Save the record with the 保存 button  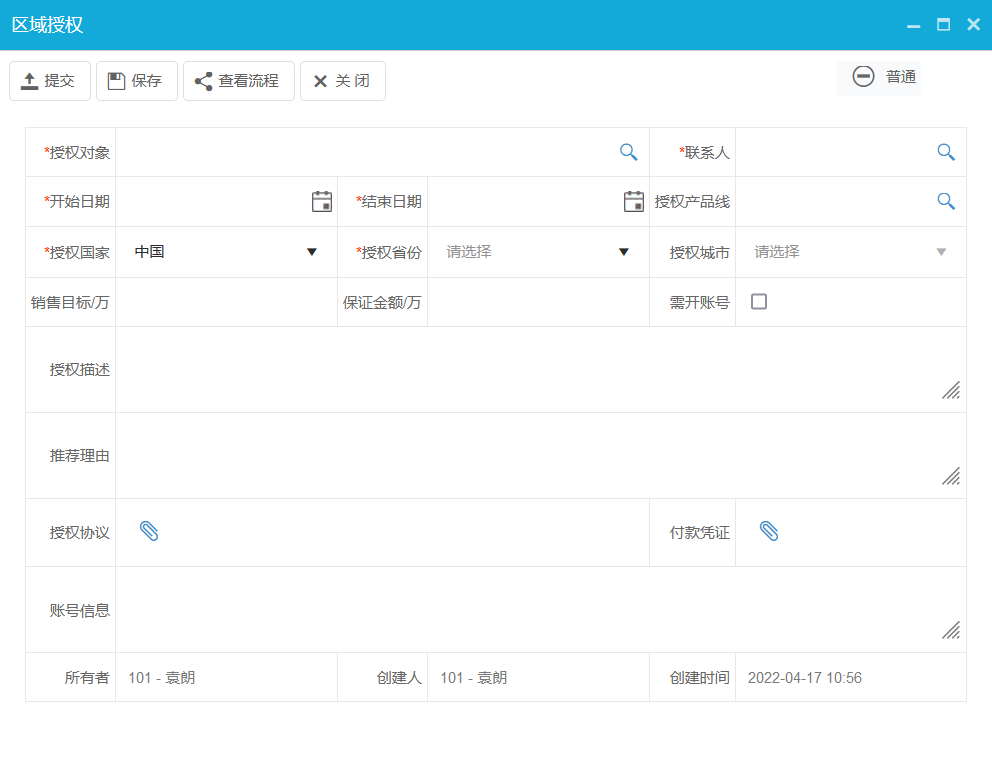(x=136, y=81)
